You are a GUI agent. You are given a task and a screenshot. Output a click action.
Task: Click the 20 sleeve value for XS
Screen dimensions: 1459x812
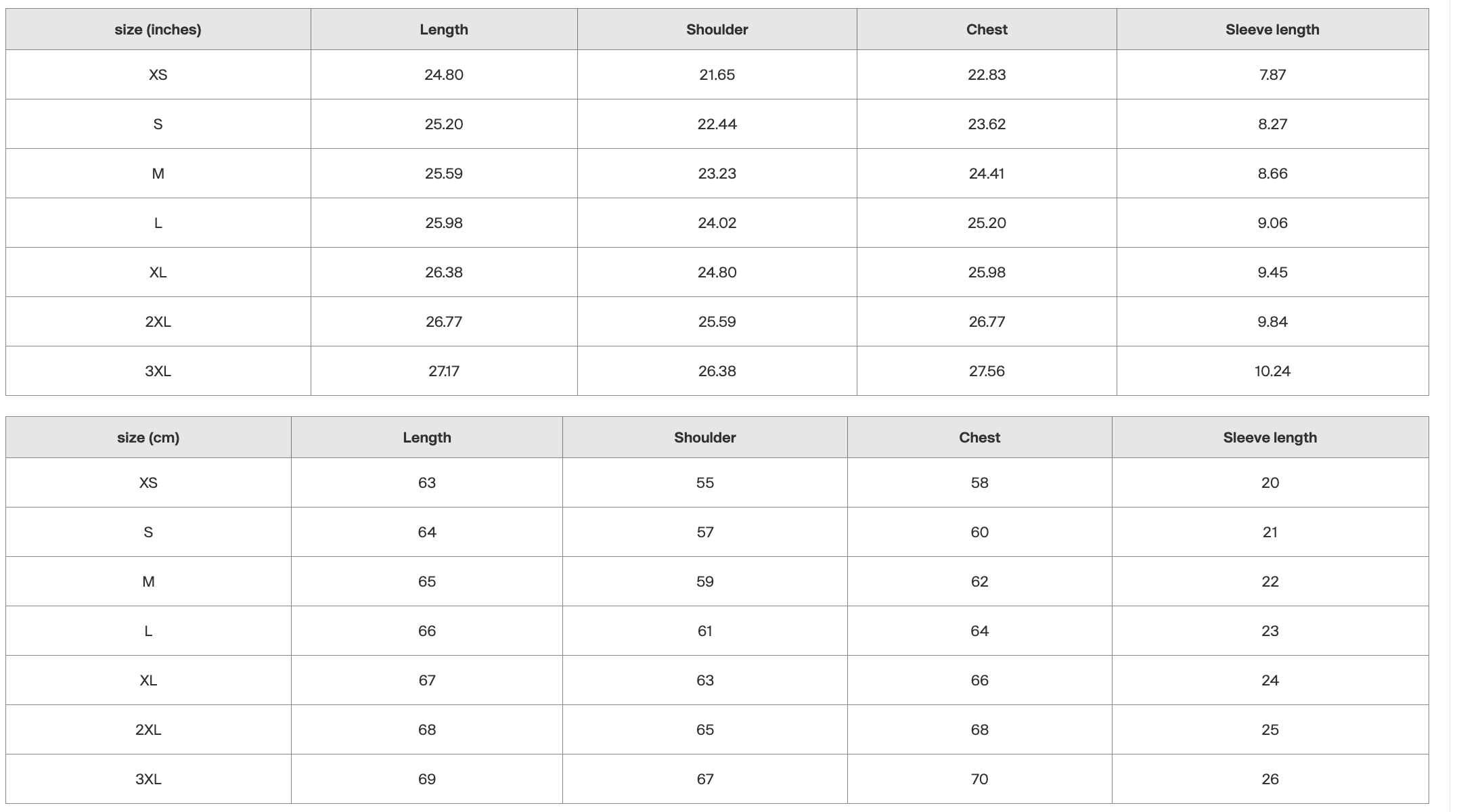point(1270,482)
